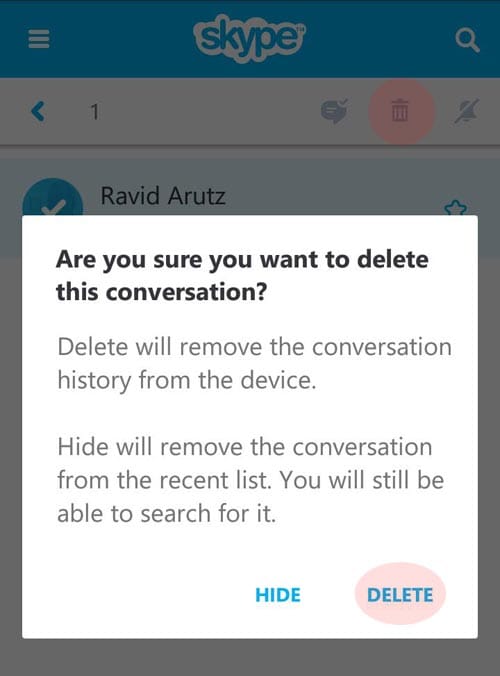Tap 'history from the device.' line

187,380
